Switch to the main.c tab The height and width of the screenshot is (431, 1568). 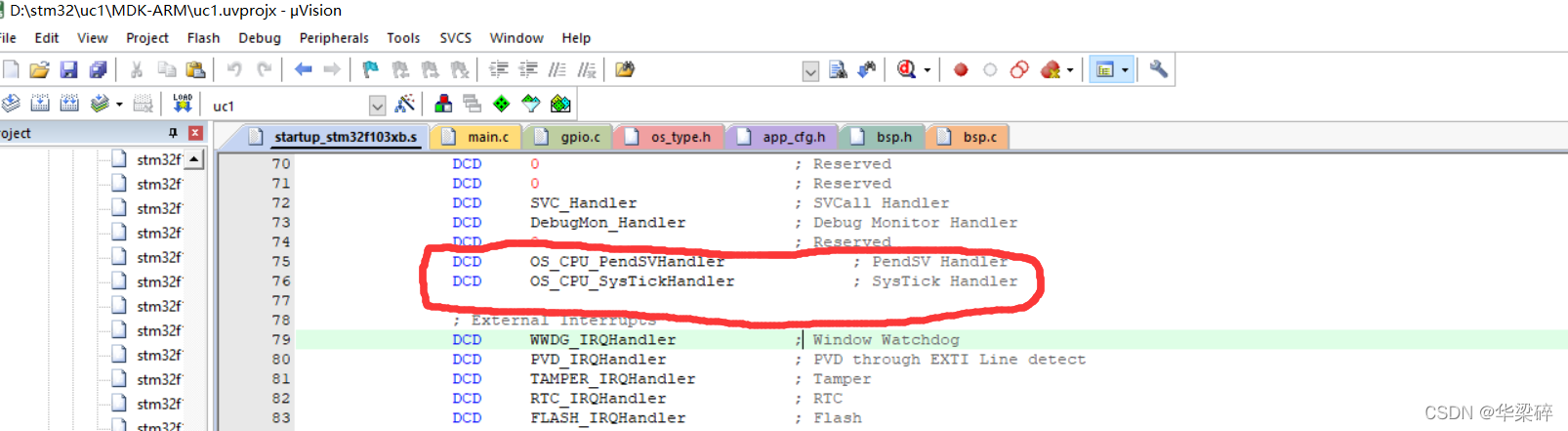click(477, 137)
